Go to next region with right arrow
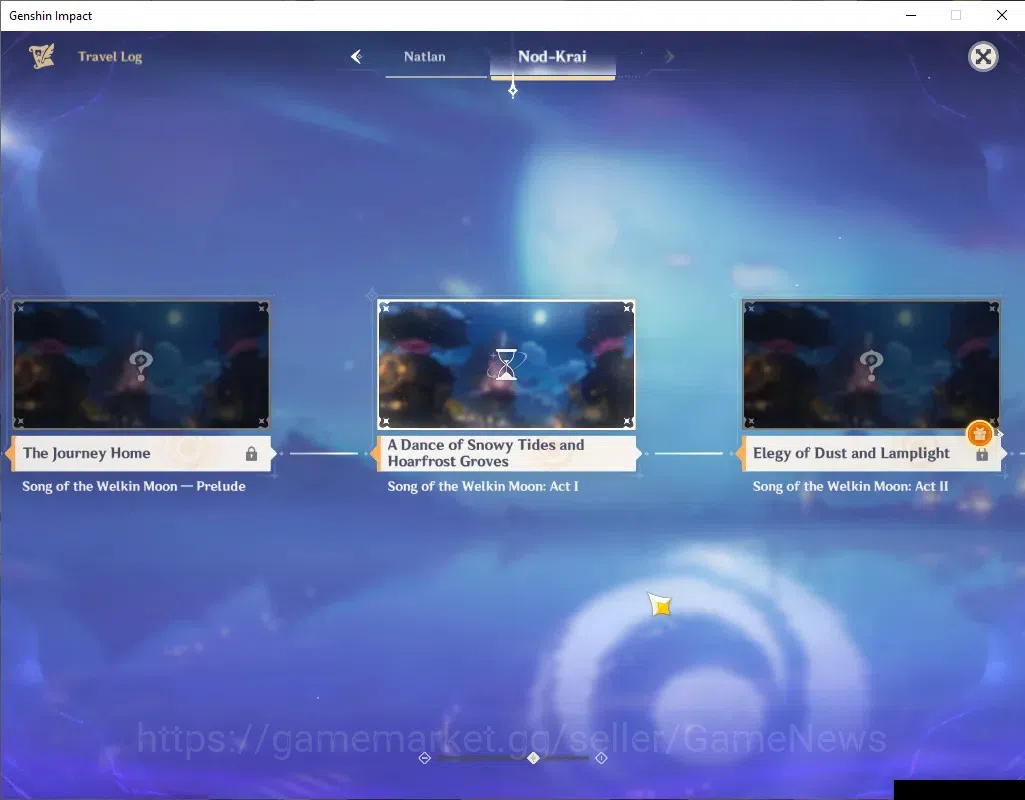The image size is (1025, 800). (x=669, y=57)
